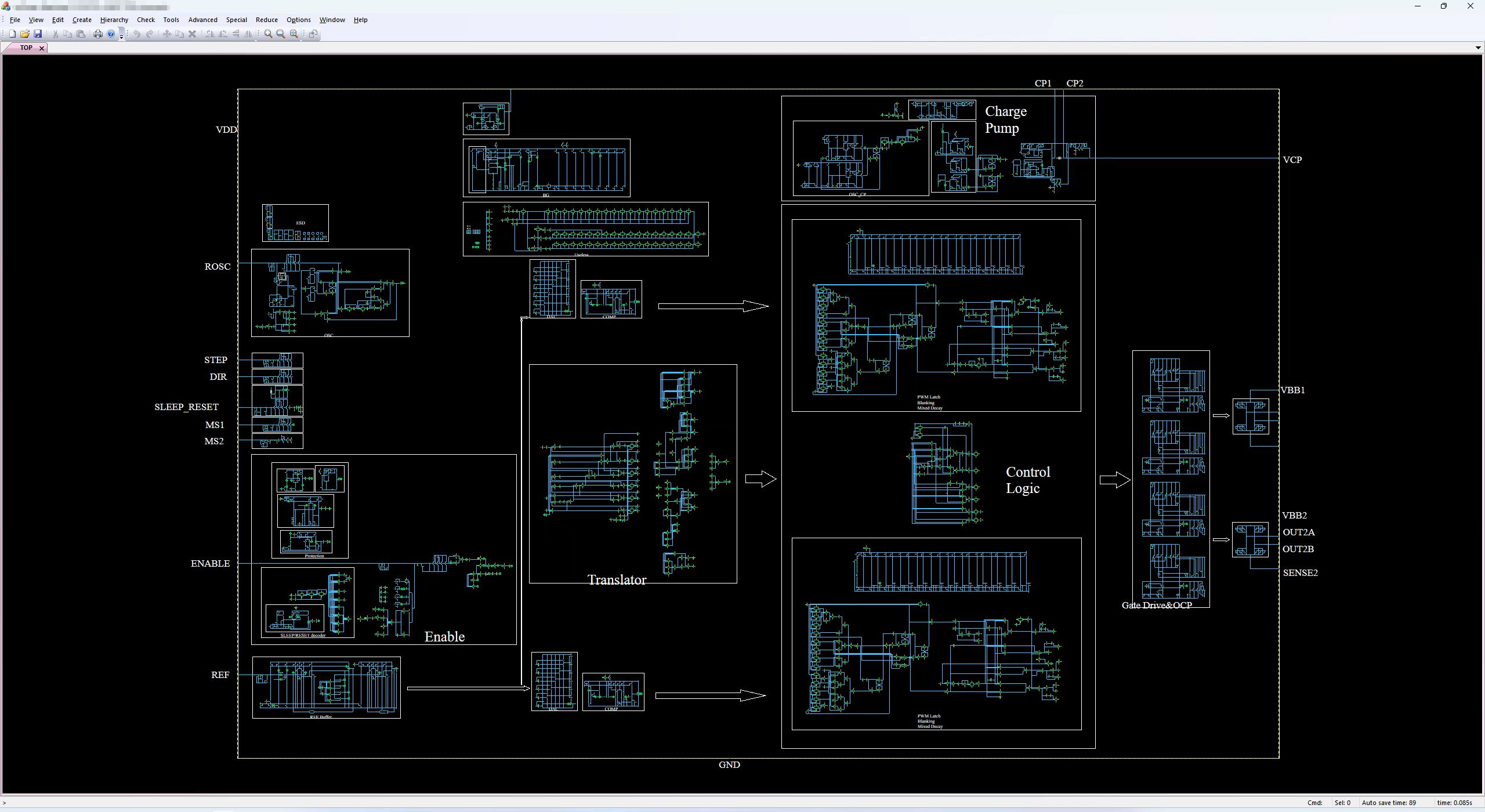Viewport: 1485px width, 812px height.
Task: Save the schematic with the floppy icon
Action: 38,34
